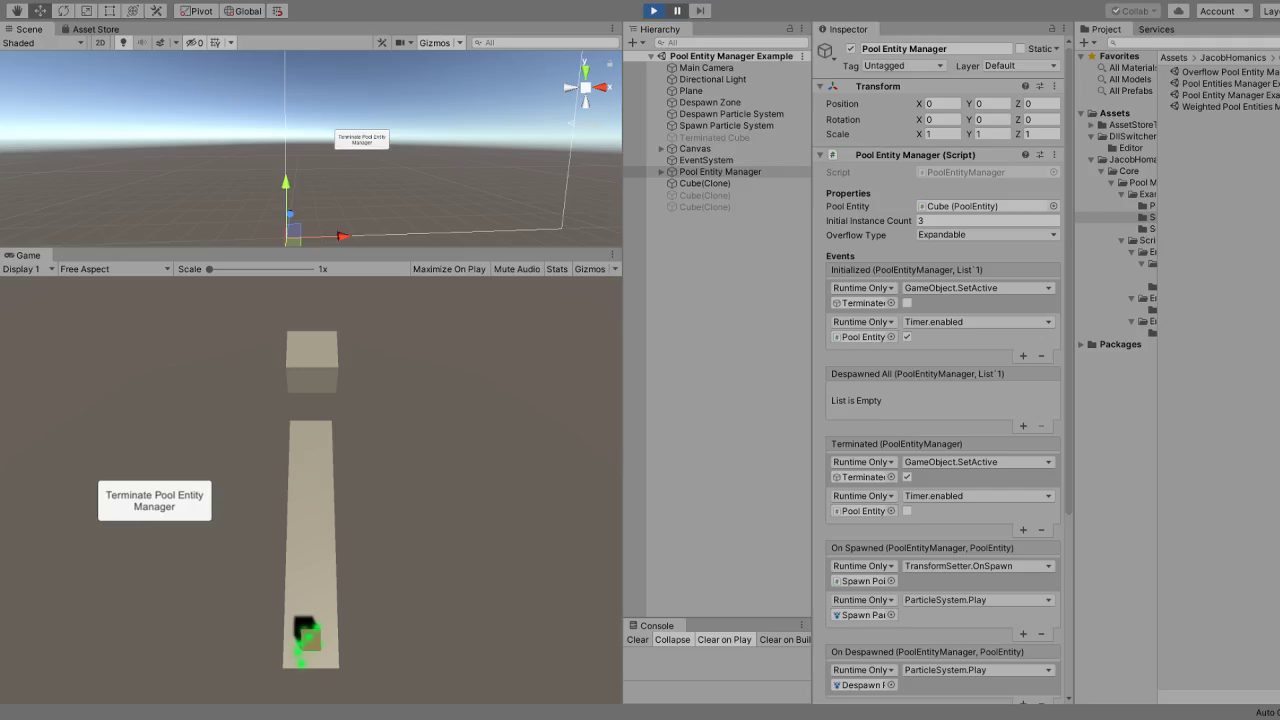The height and width of the screenshot is (720, 1280).
Task: Toggle 2D scene view mode
Action: 100,43
